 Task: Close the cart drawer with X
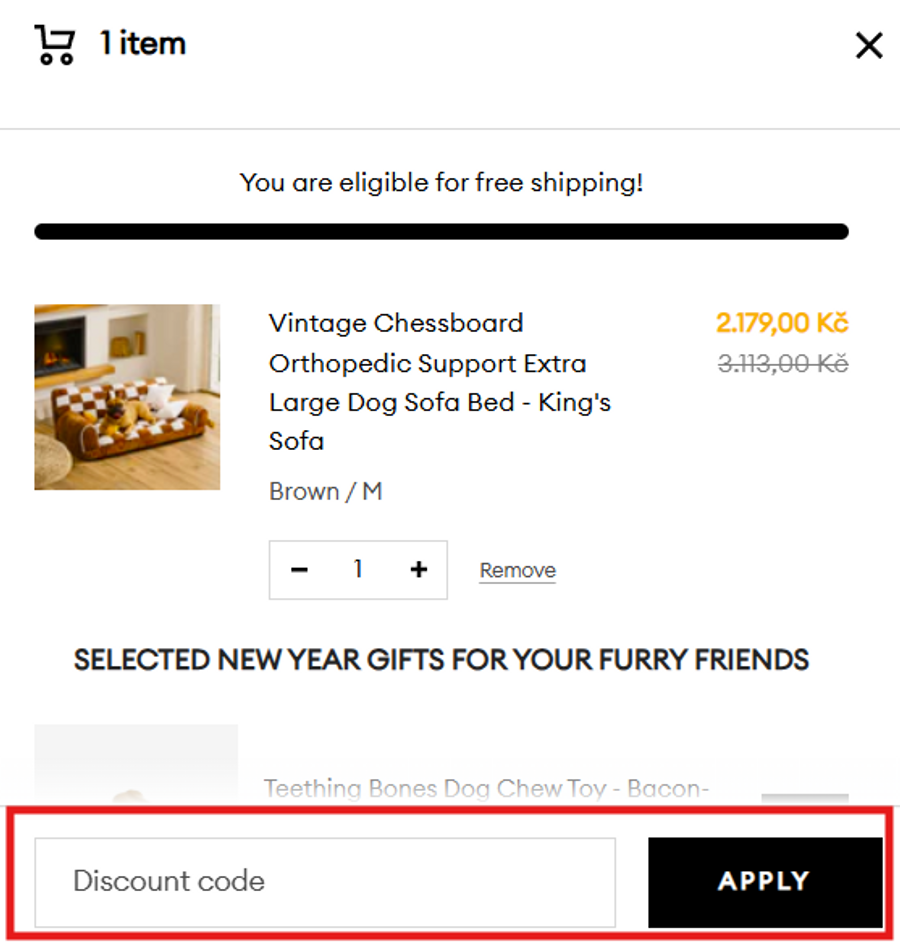coord(869,45)
